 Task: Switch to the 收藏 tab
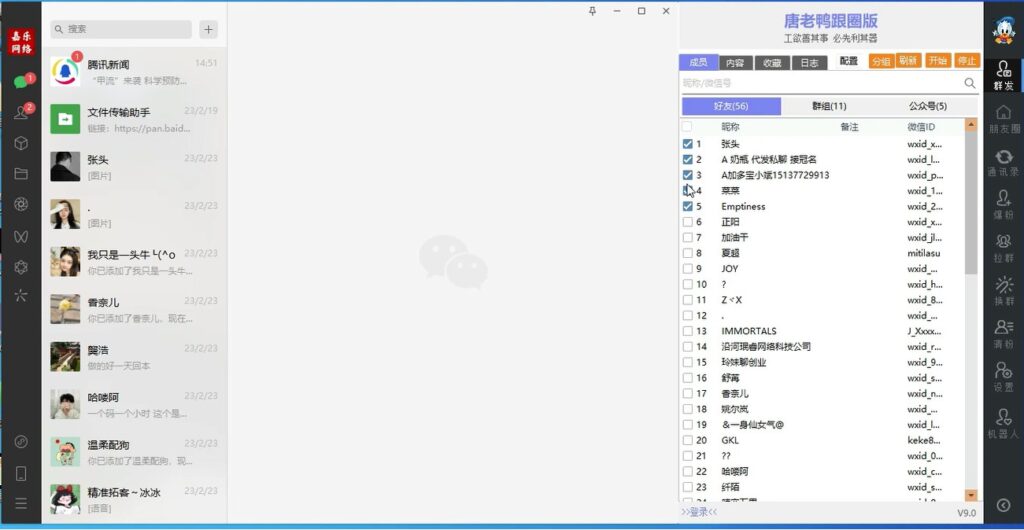coord(772,63)
